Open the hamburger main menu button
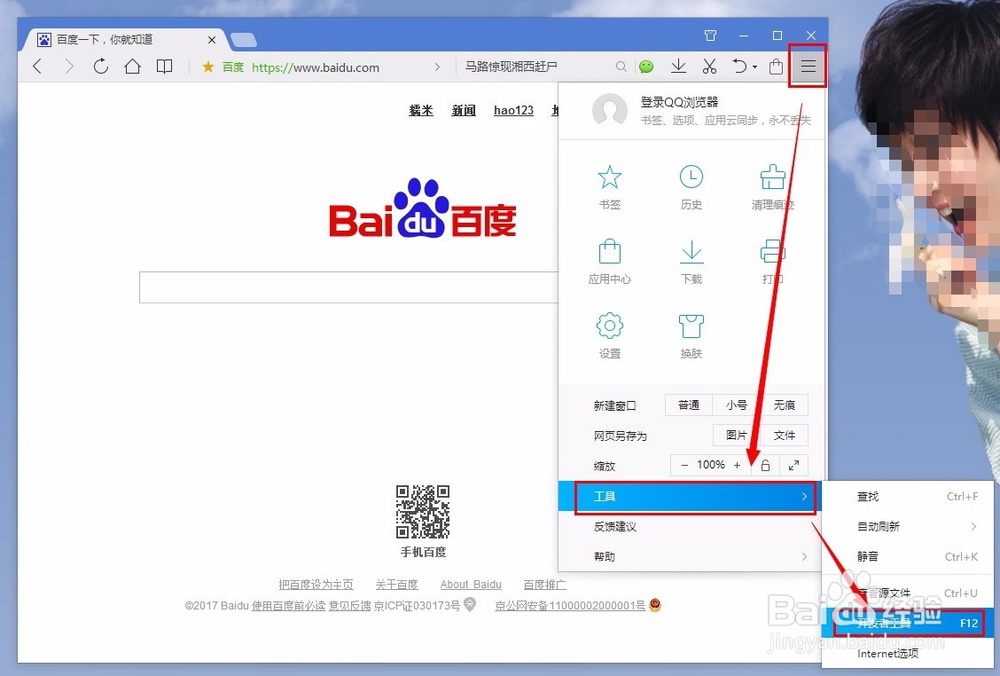The width and height of the screenshot is (1000, 676). pyautogui.click(x=808, y=66)
